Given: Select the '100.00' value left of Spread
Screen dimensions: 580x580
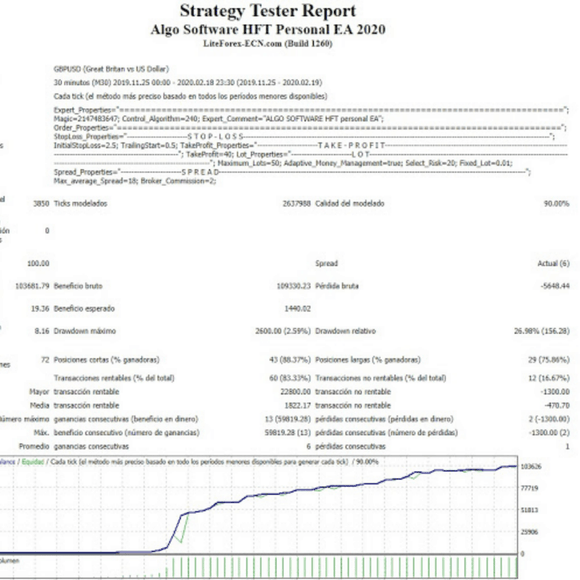Looking at the screenshot, I should (38, 263).
